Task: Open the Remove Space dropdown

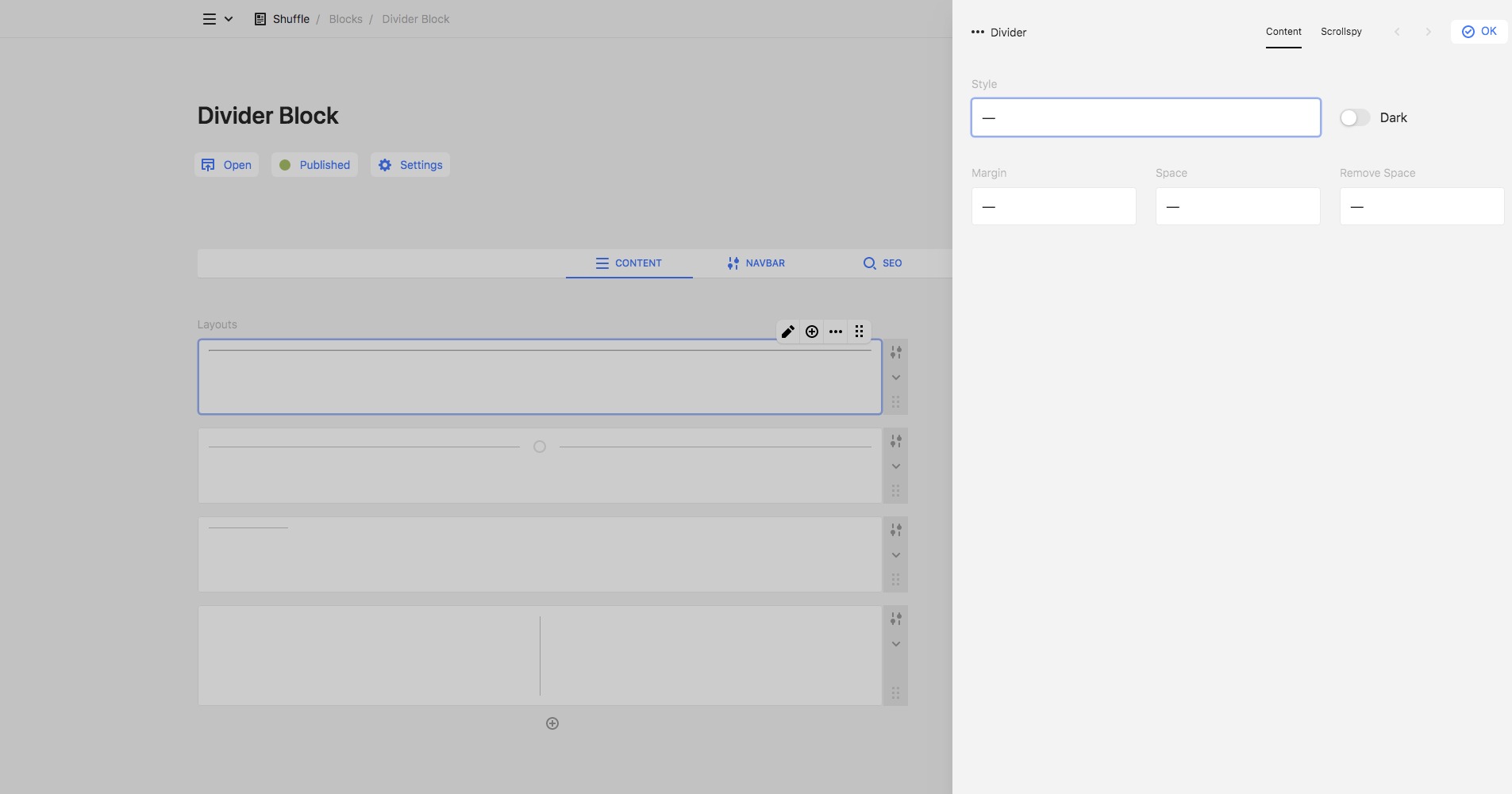Action: tap(1421, 206)
